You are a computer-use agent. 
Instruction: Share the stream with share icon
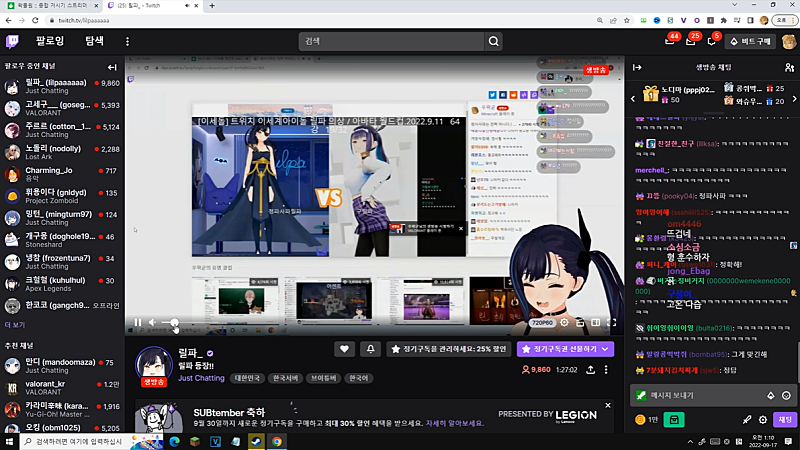point(590,370)
